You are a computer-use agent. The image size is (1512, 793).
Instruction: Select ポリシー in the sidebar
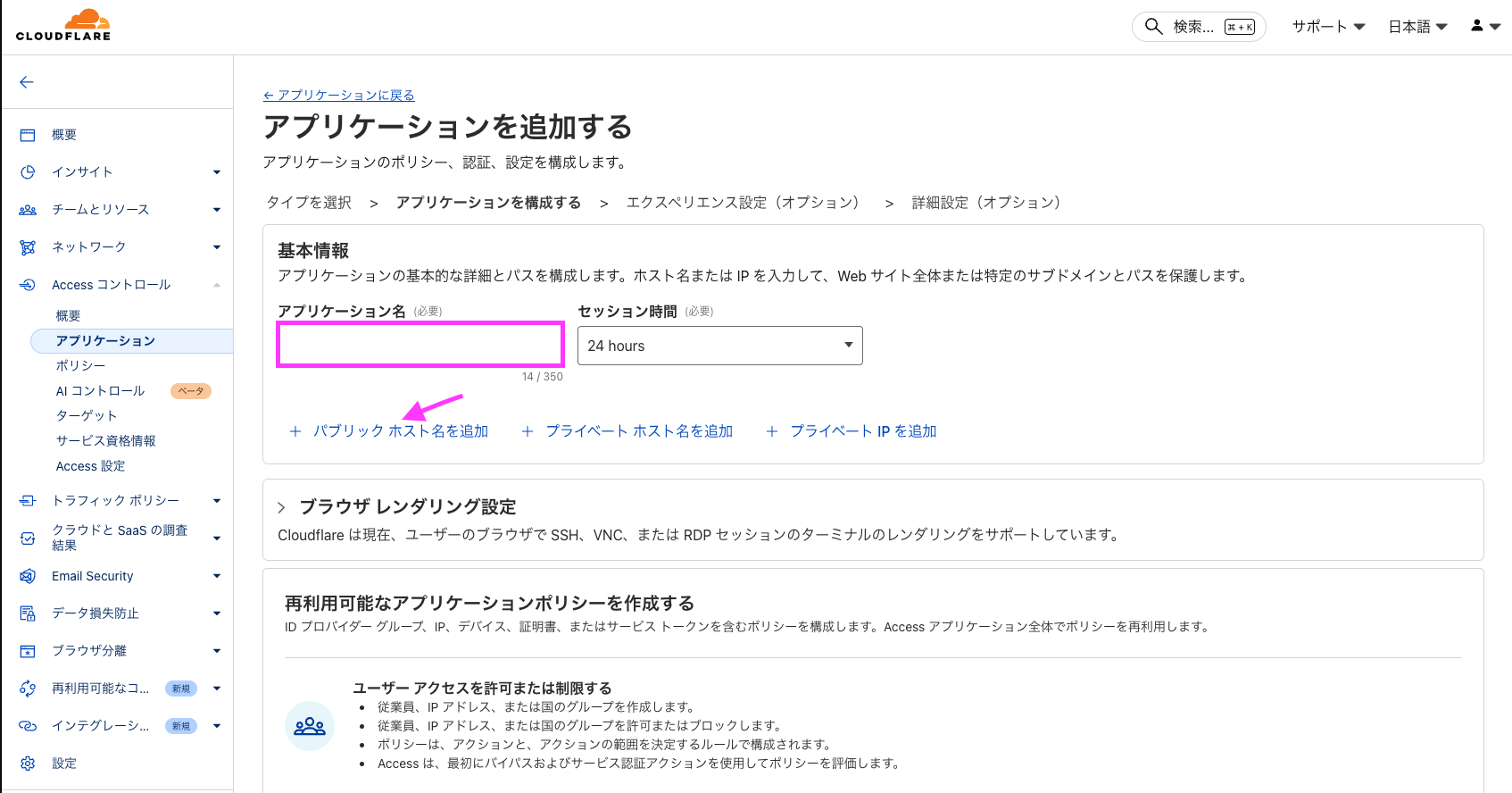tap(80, 366)
